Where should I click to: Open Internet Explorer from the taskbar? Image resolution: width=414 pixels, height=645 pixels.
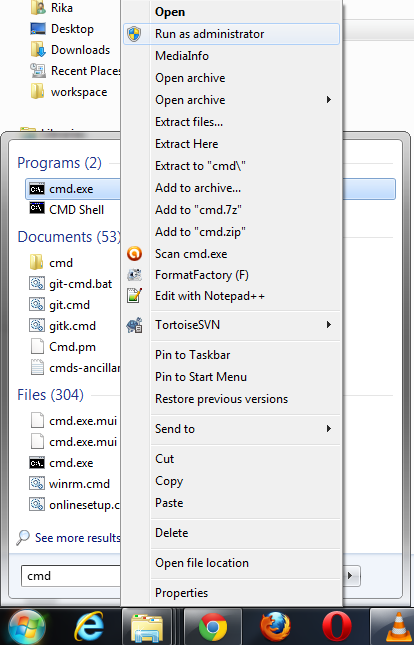pos(89,627)
